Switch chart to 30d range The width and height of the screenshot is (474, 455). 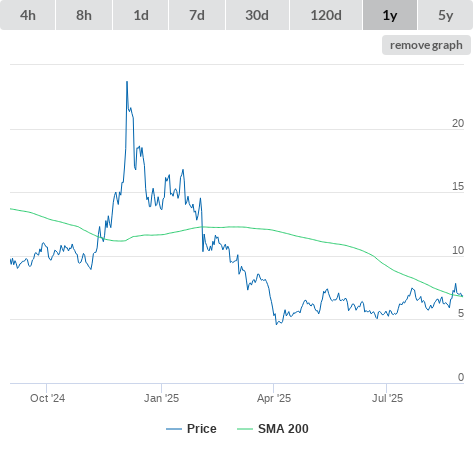(x=257, y=15)
